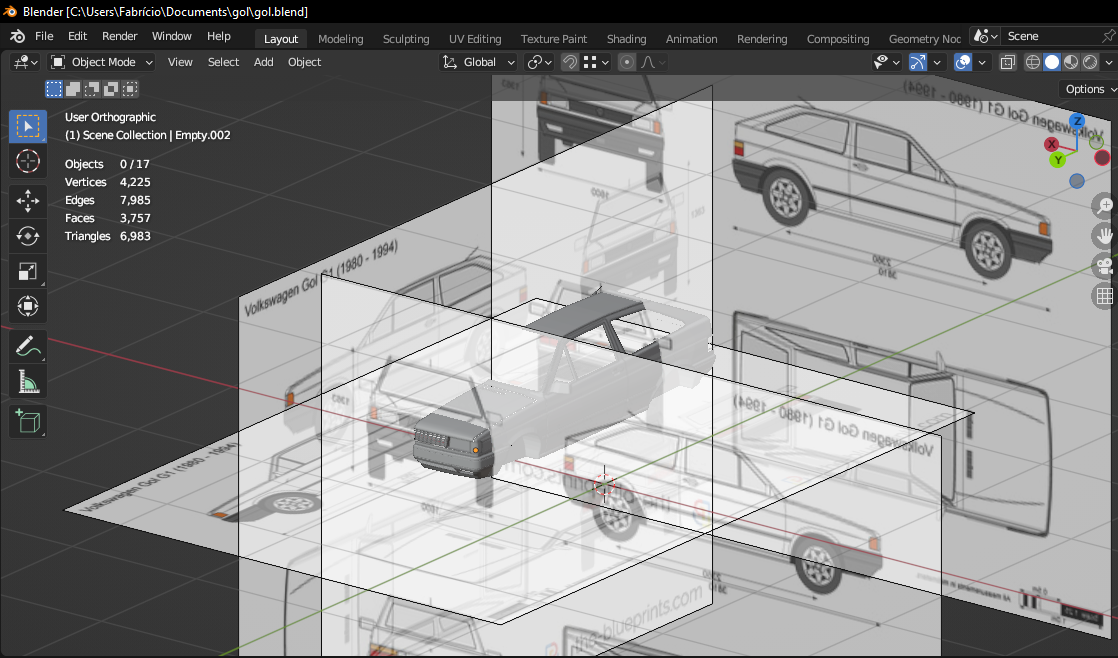Choose the Extend selection mode icon
Image resolution: width=1118 pixels, height=658 pixels.
click(73, 89)
